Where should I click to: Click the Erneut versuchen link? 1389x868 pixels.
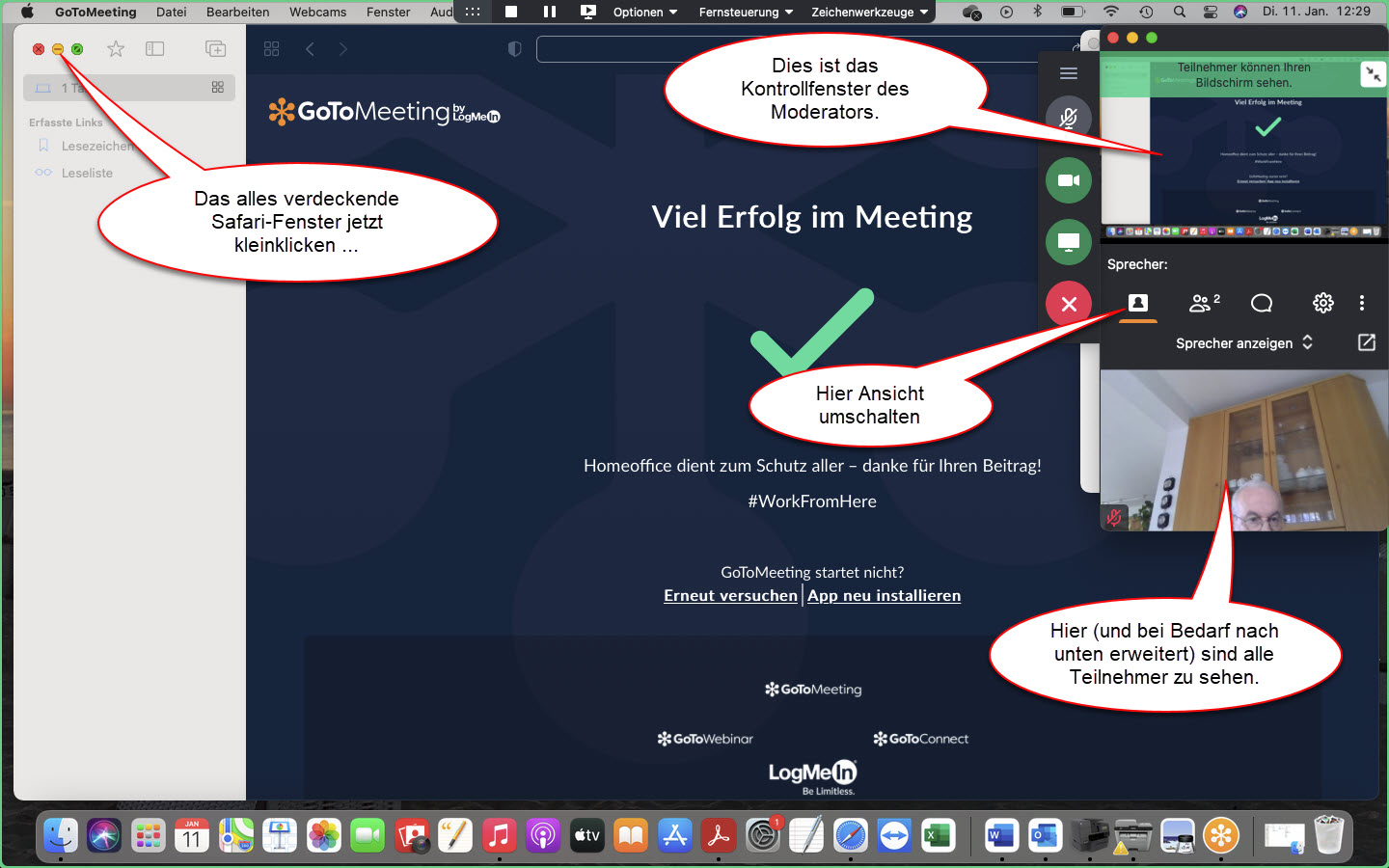730,595
